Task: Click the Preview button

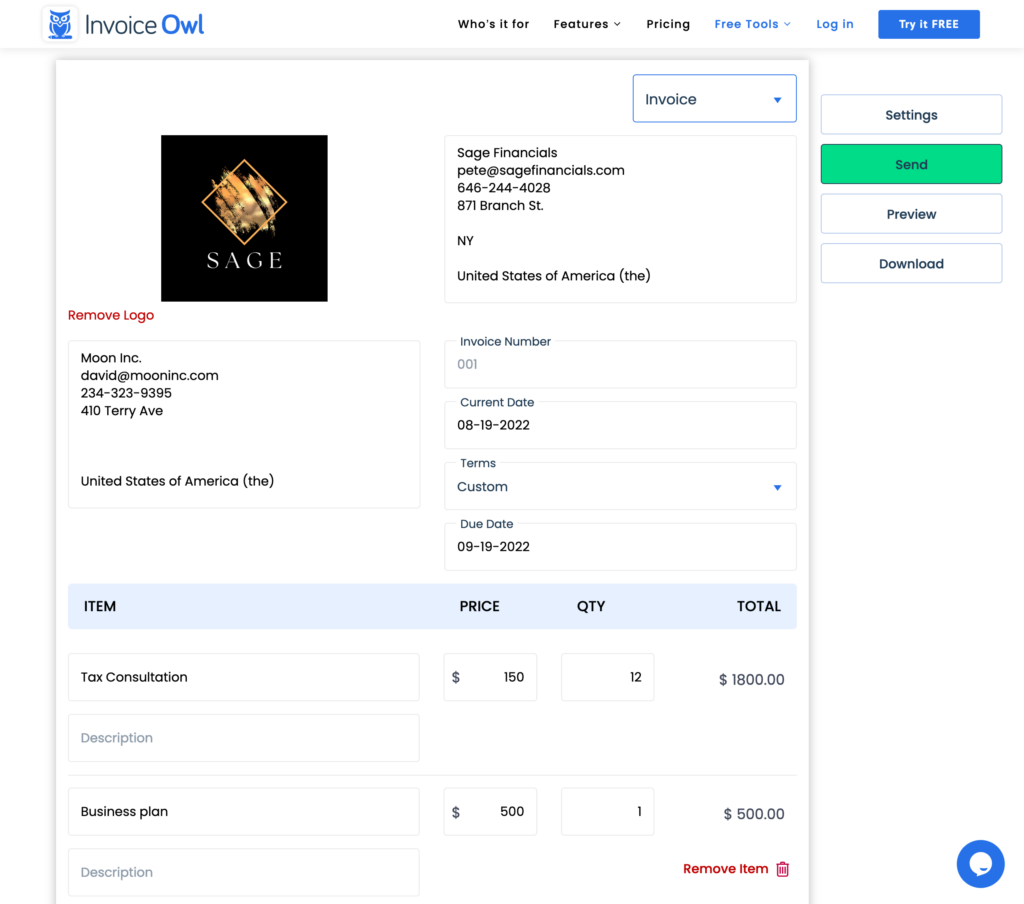Action: coord(910,213)
